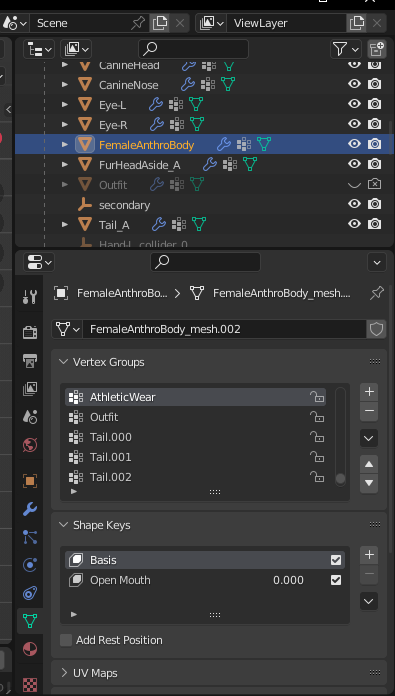
Task: Open outliner filter dropdown
Action: 346,49
